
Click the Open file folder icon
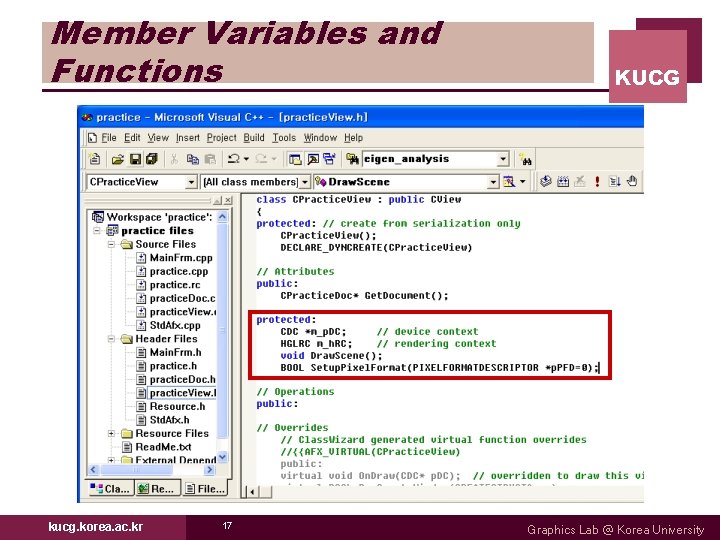[118, 159]
